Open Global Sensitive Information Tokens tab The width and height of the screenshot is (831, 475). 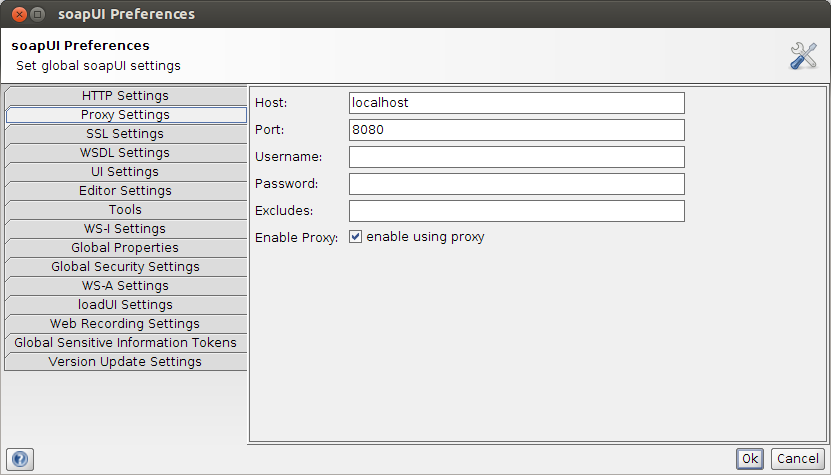pos(126,343)
